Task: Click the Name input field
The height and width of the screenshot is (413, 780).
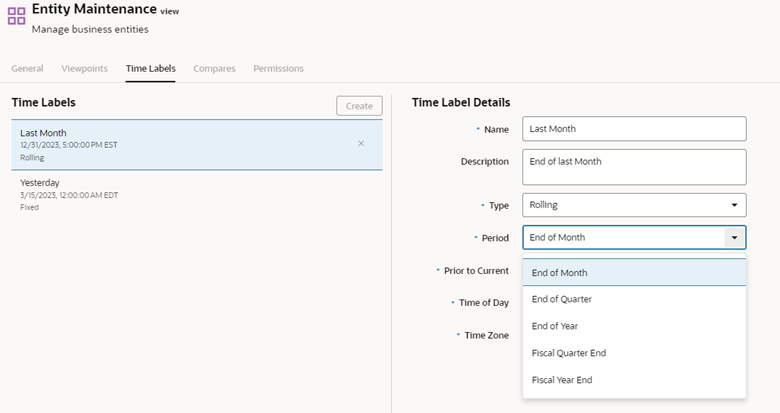Action: [x=634, y=129]
